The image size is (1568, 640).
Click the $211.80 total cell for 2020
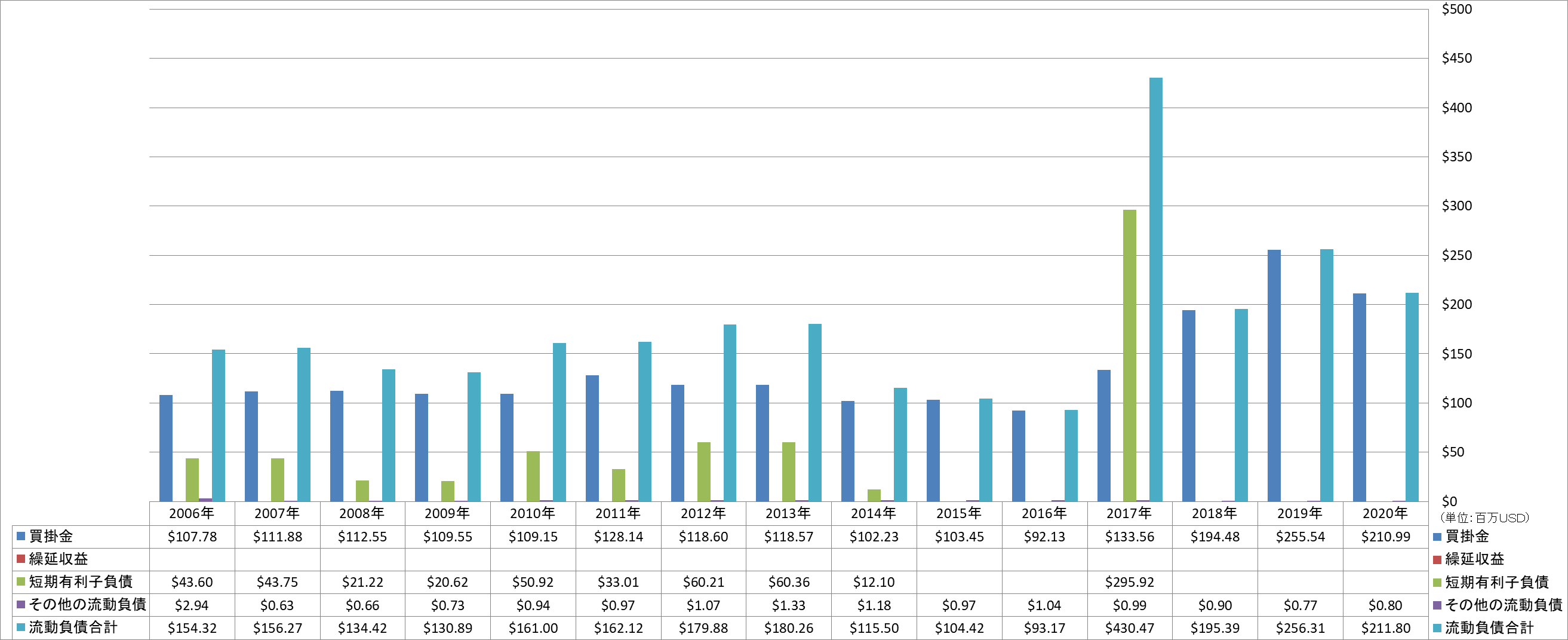[x=1385, y=628]
